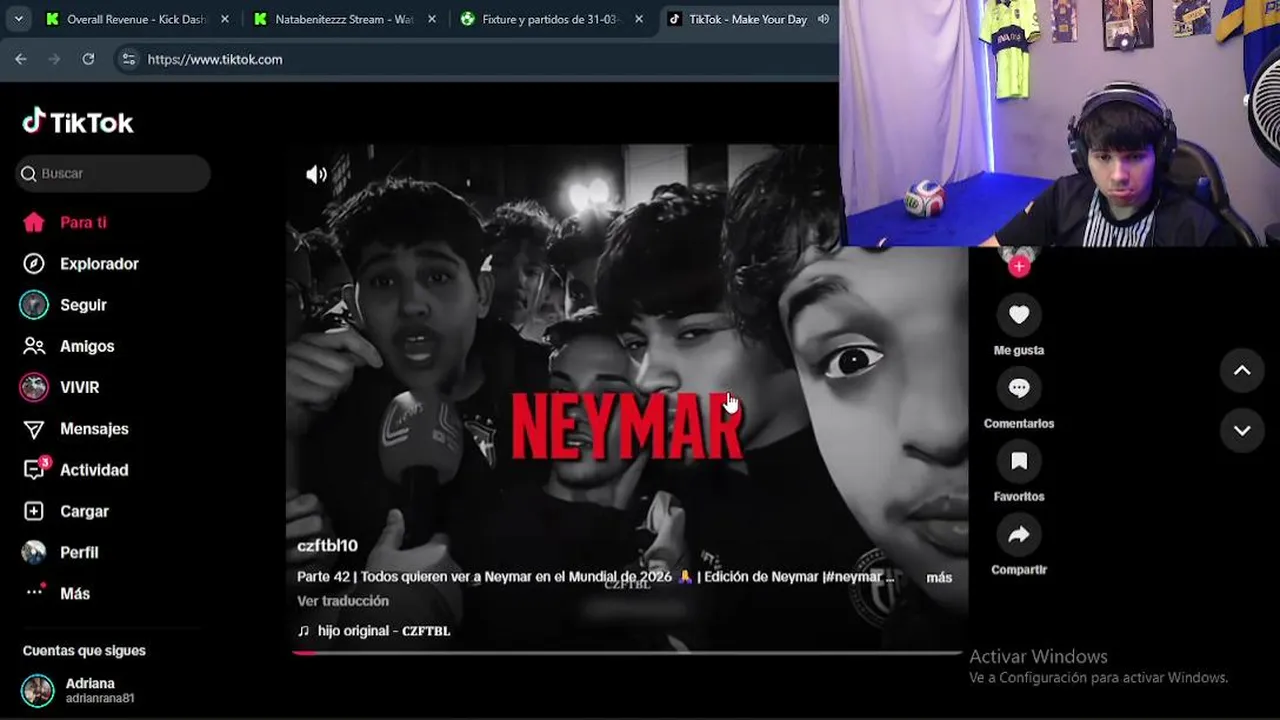Select the TikTok Make Your Day tab
Viewport: 1280px width, 720px height.
click(x=748, y=19)
